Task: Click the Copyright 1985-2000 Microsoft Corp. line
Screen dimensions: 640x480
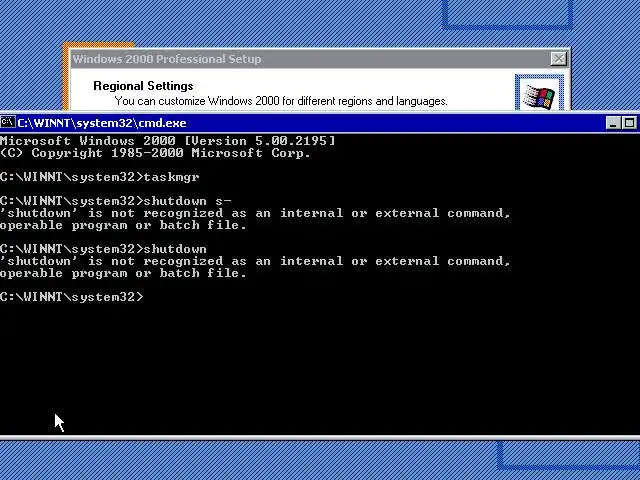Action: click(x=155, y=153)
